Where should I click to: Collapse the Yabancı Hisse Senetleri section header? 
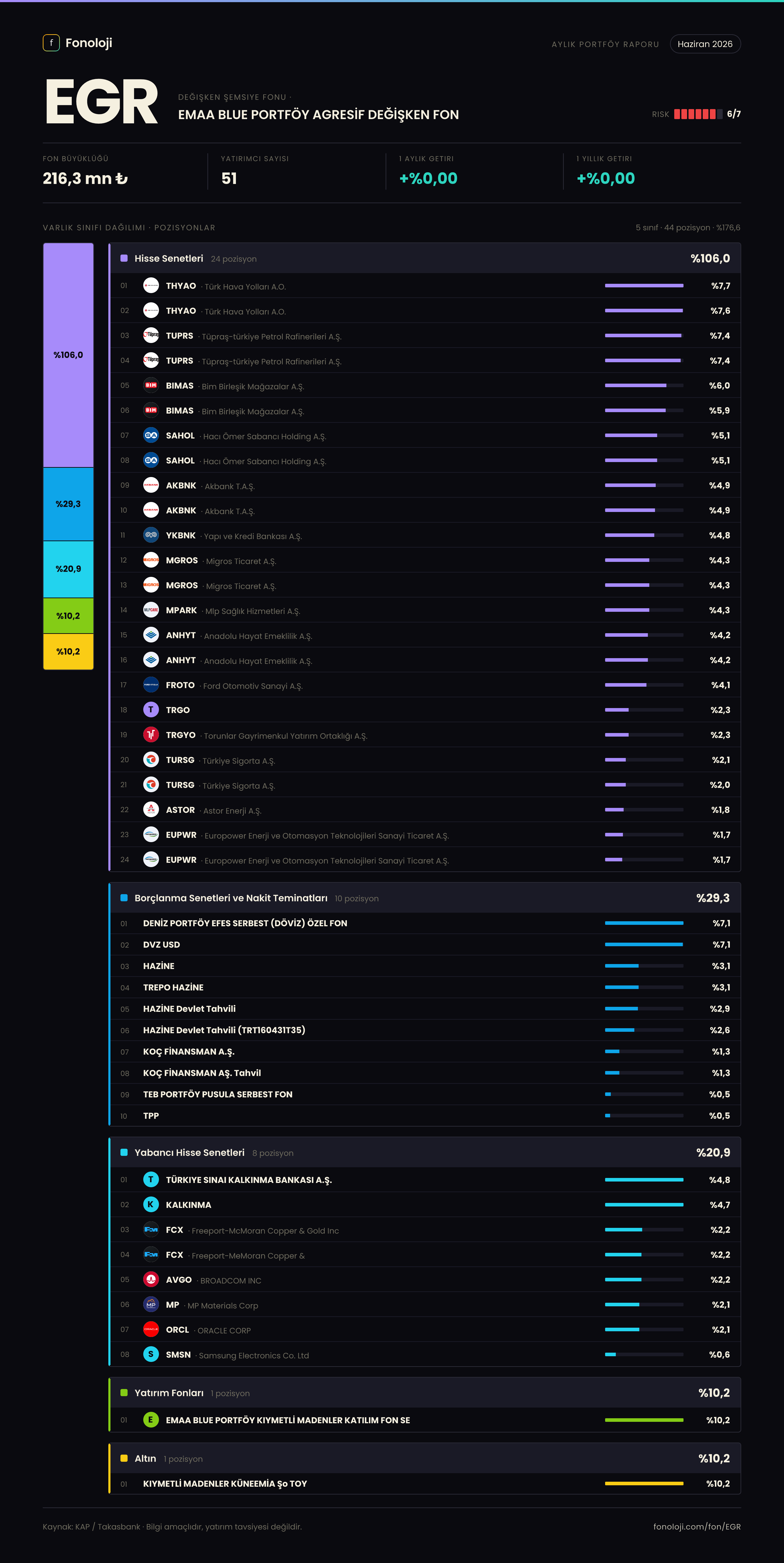pyautogui.click(x=425, y=1152)
